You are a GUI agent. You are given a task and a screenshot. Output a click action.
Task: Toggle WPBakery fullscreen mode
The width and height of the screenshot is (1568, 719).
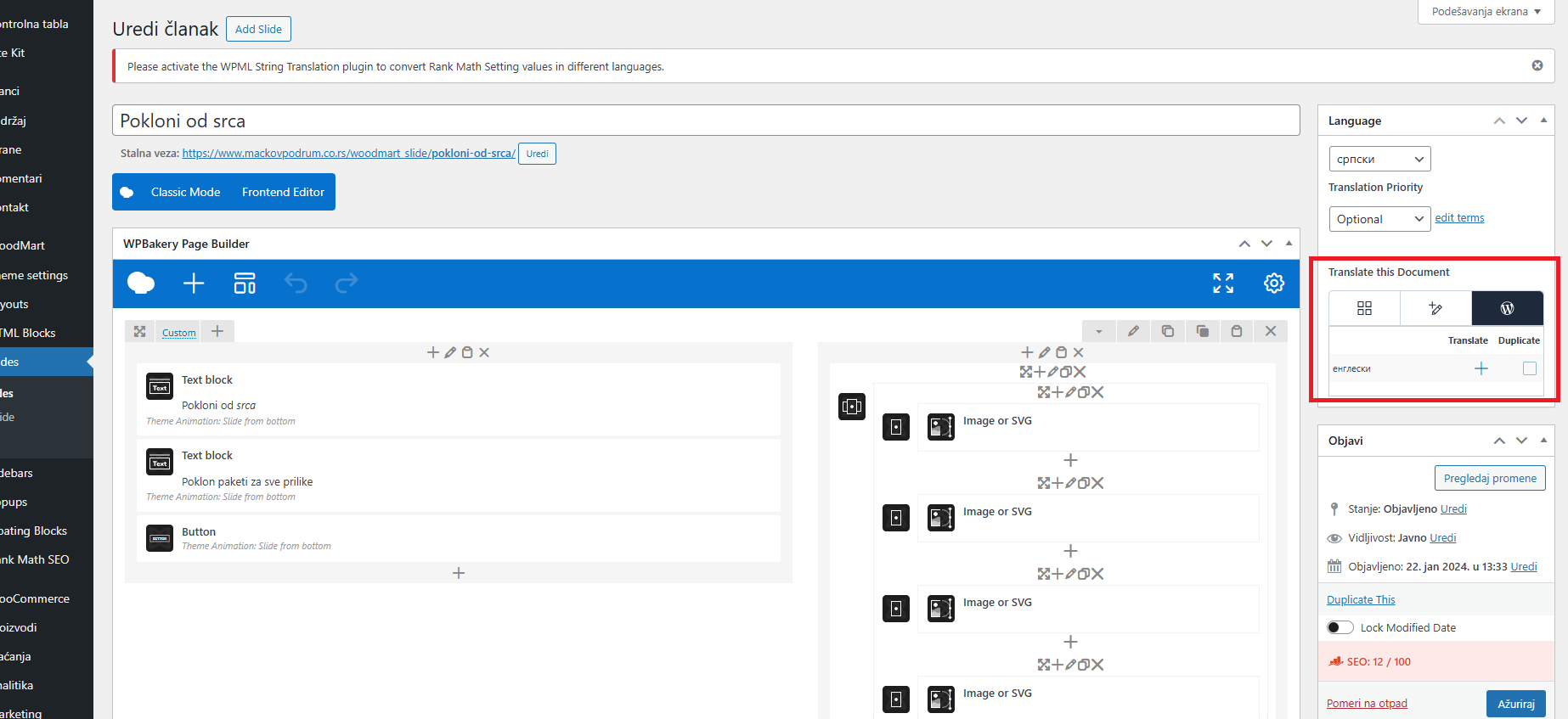1223,283
